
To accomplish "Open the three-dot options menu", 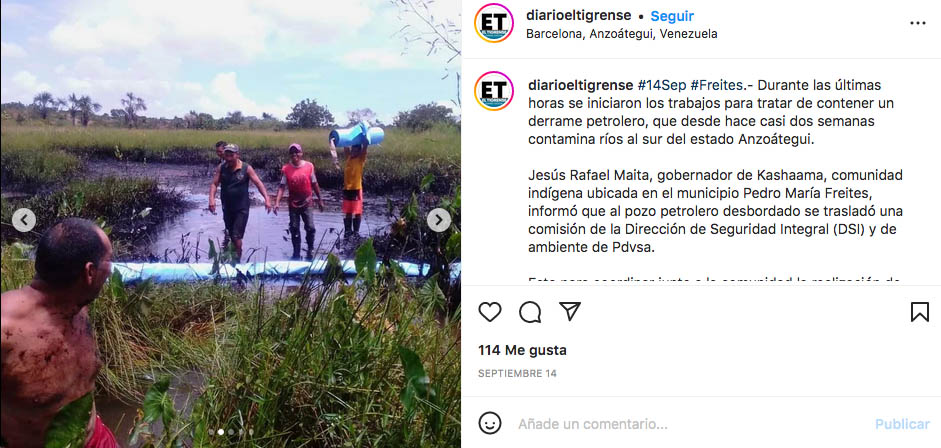I will [918, 23].
